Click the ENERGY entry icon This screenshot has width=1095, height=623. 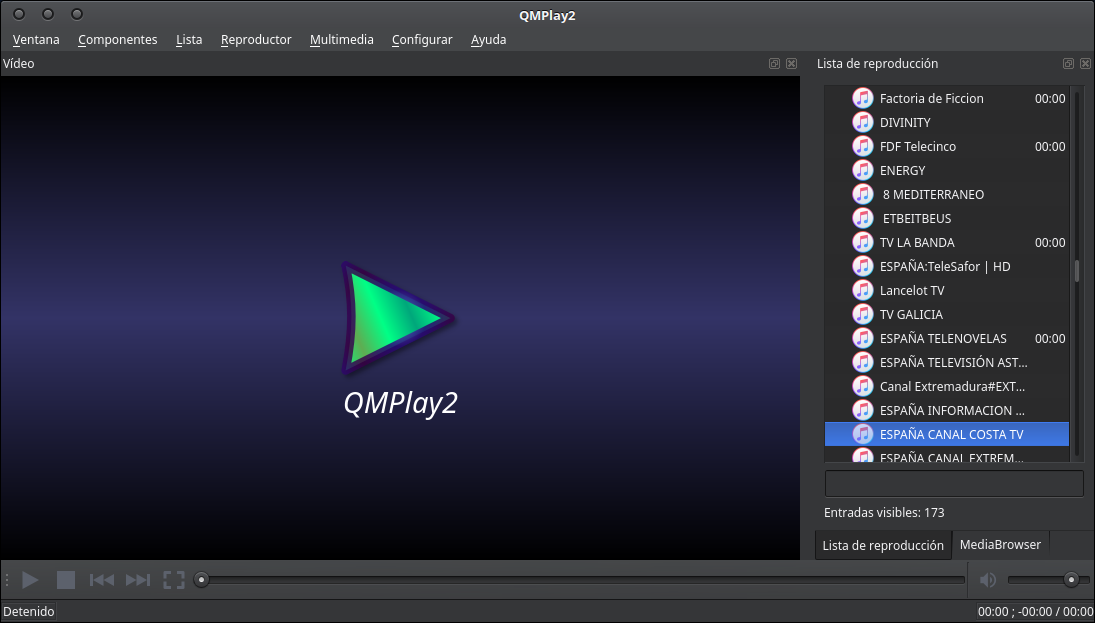(863, 170)
